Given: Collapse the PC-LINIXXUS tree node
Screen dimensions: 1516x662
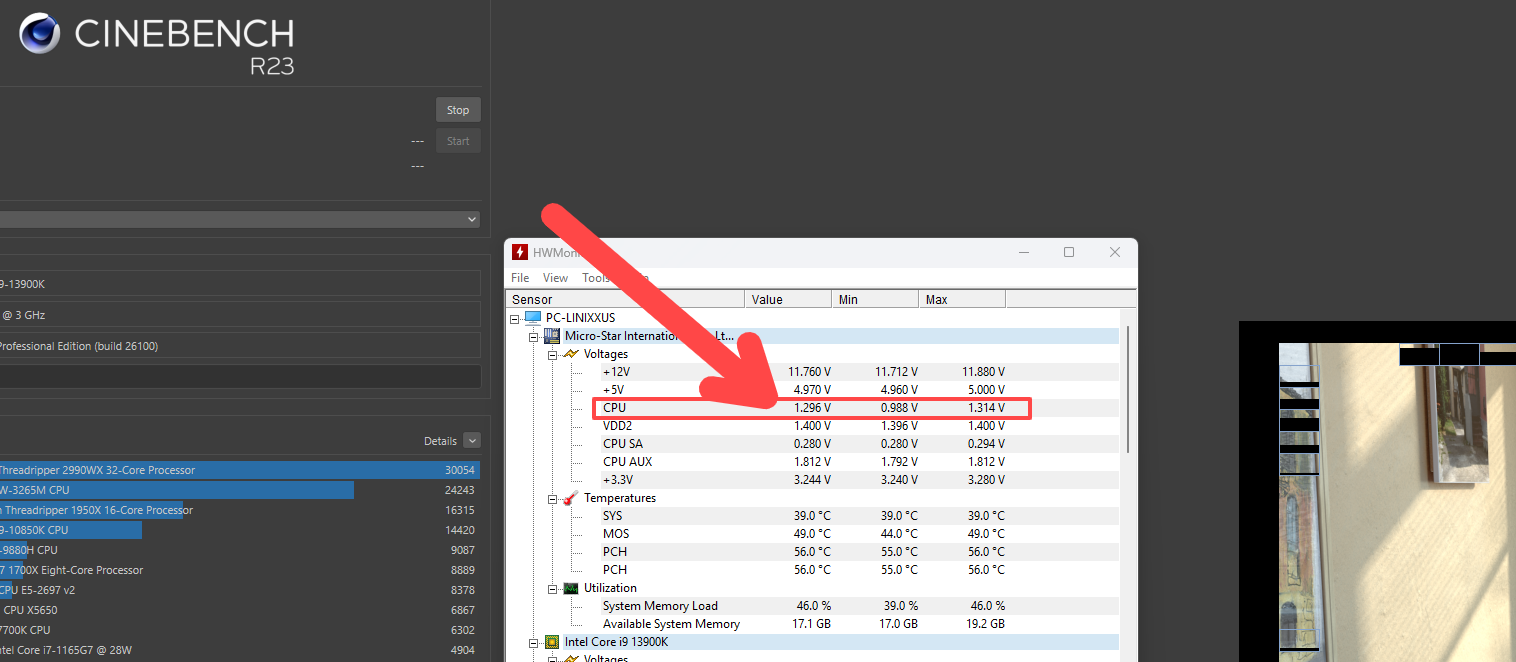Looking at the screenshot, I should 515,318.
